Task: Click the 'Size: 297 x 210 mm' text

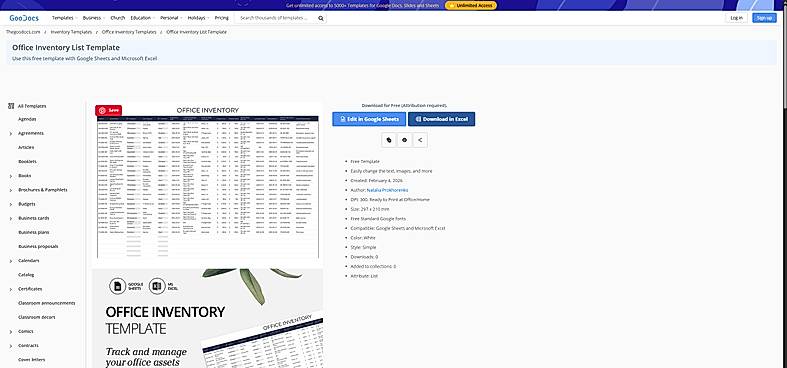Action: coord(370,209)
